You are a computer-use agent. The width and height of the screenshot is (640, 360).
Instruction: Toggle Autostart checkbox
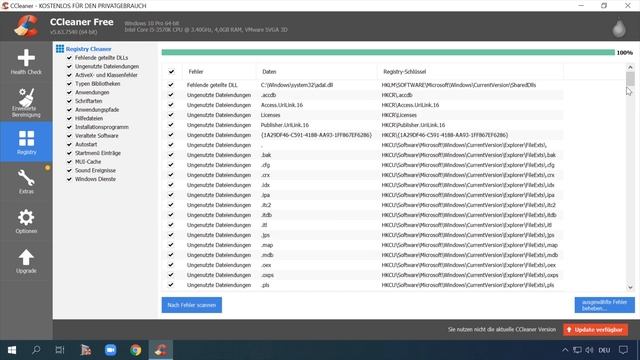pyautogui.click(x=69, y=144)
